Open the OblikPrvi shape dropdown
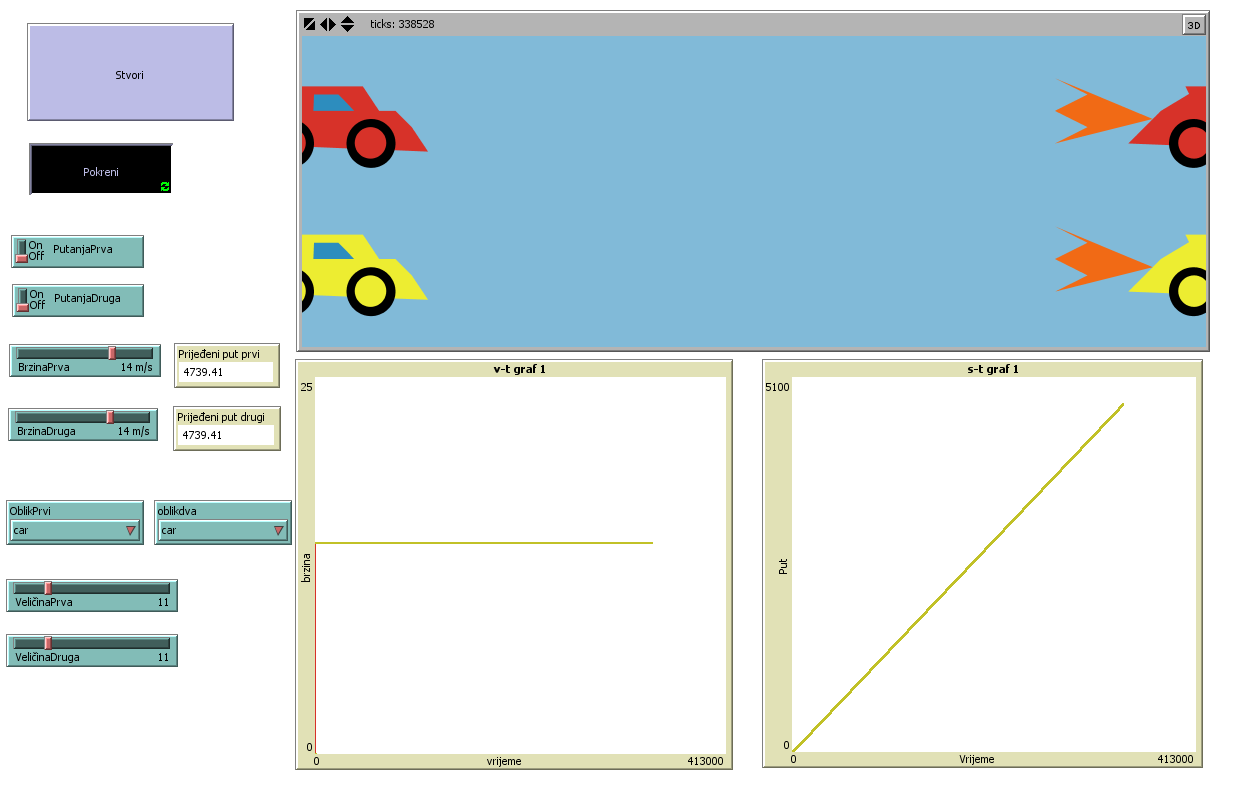The image size is (1254, 800). (x=74, y=530)
